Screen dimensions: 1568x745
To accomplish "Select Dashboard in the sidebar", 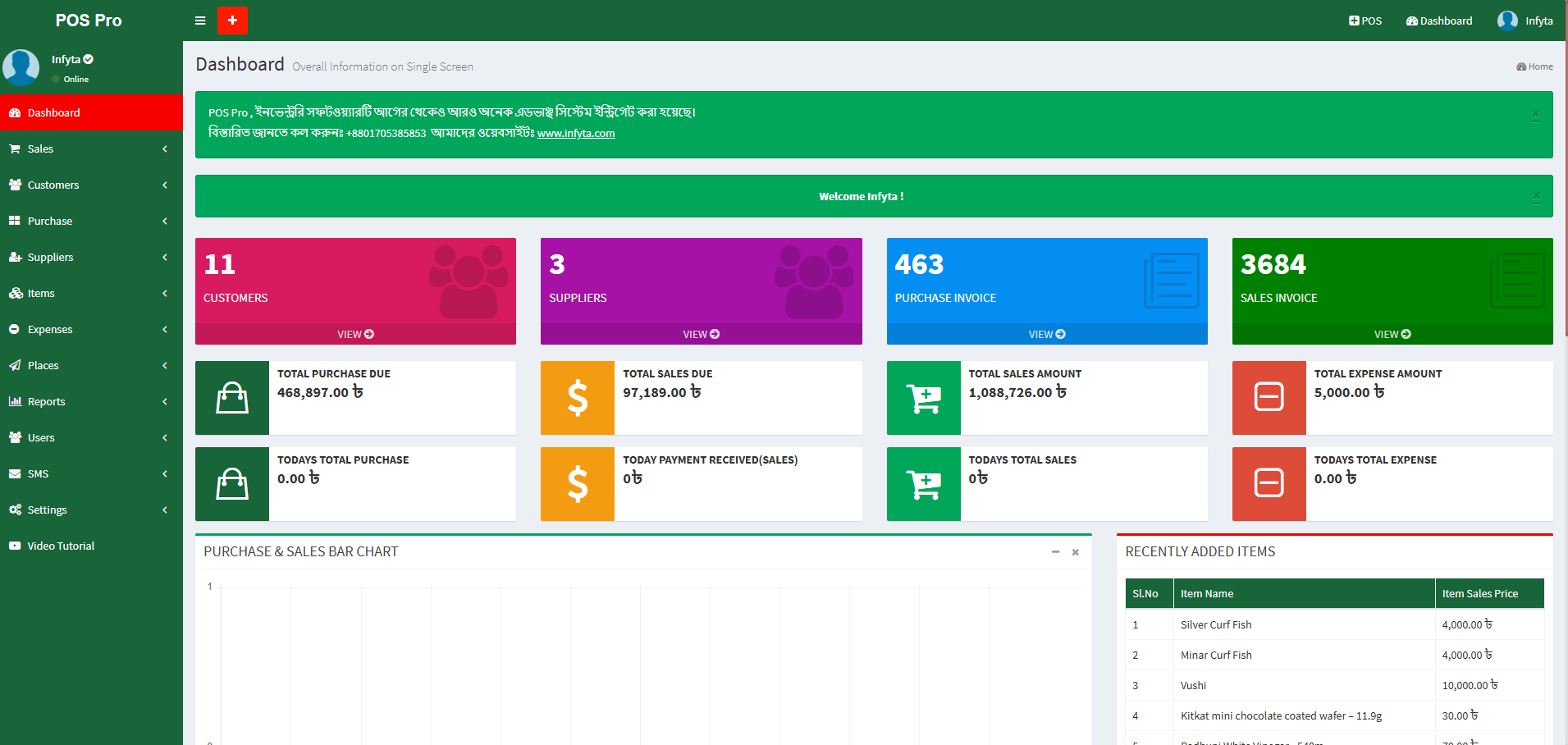I will pos(53,112).
